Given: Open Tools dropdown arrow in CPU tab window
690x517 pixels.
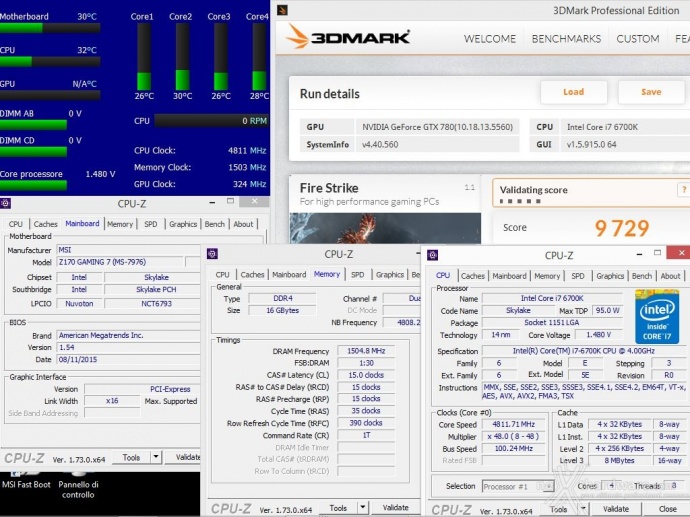Looking at the screenshot, I should pos(583,509).
